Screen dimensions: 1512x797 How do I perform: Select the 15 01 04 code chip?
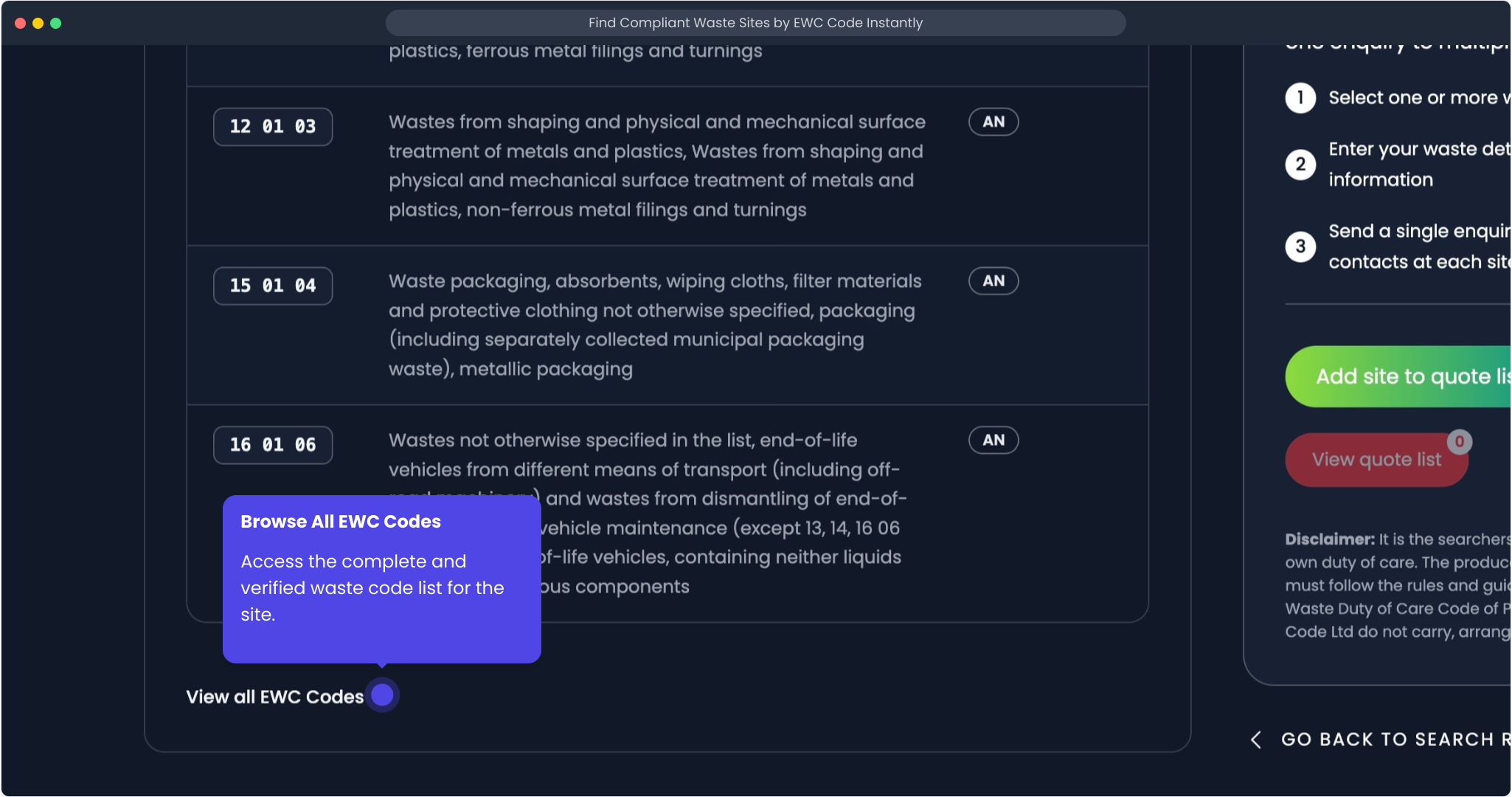[273, 286]
